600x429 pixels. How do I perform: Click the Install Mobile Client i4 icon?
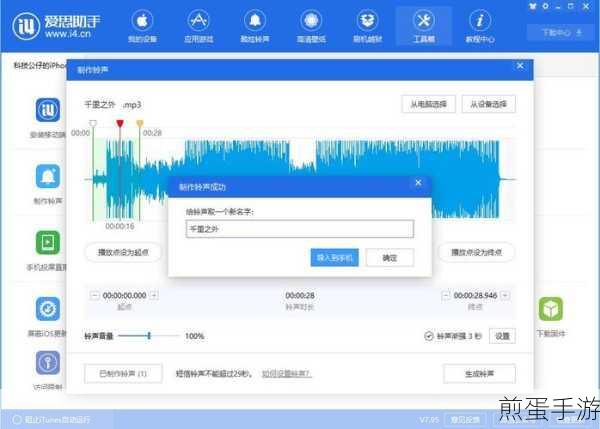point(48,110)
